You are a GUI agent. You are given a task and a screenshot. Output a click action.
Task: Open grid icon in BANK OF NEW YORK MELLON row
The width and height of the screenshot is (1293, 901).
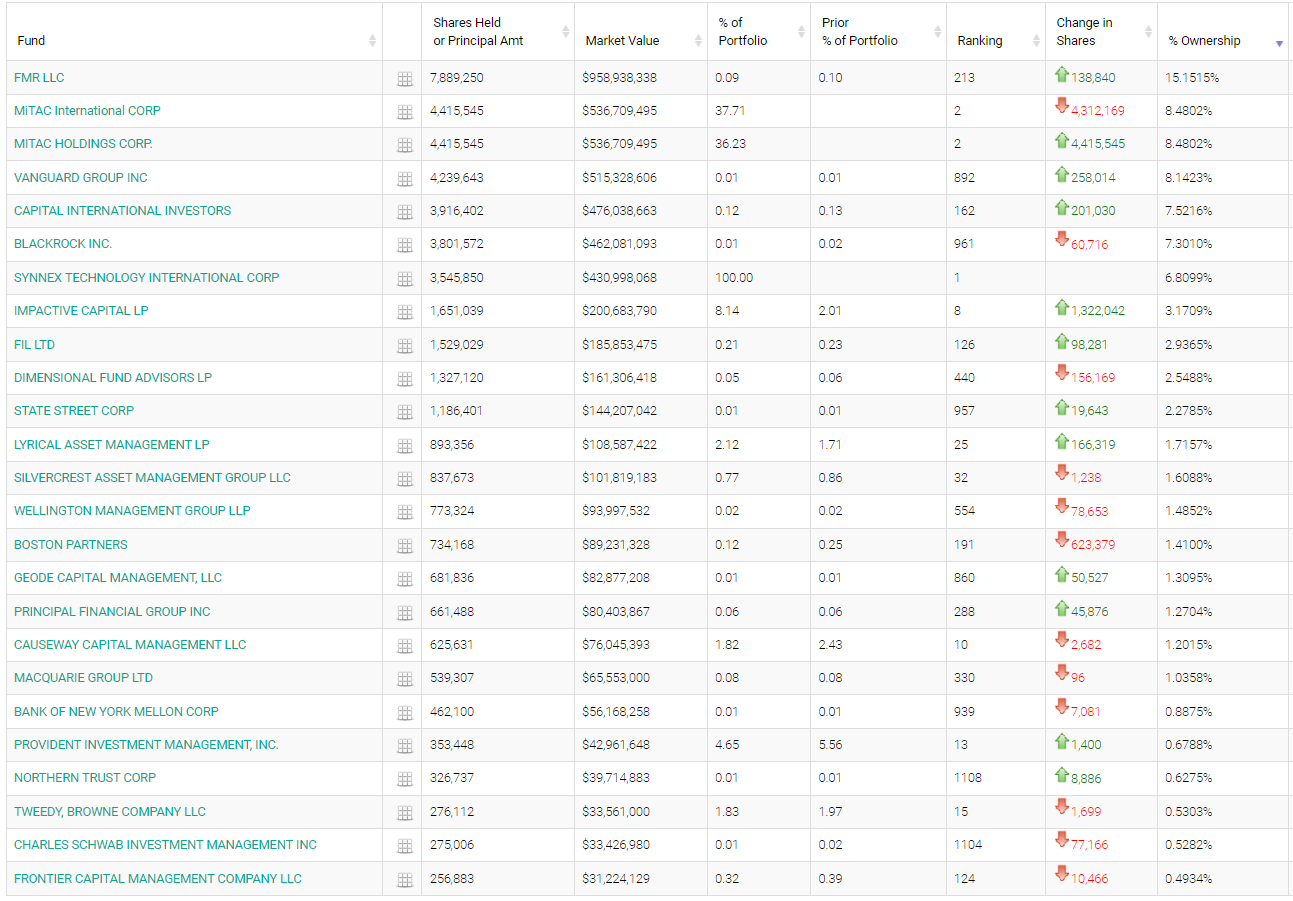tap(405, 713)
